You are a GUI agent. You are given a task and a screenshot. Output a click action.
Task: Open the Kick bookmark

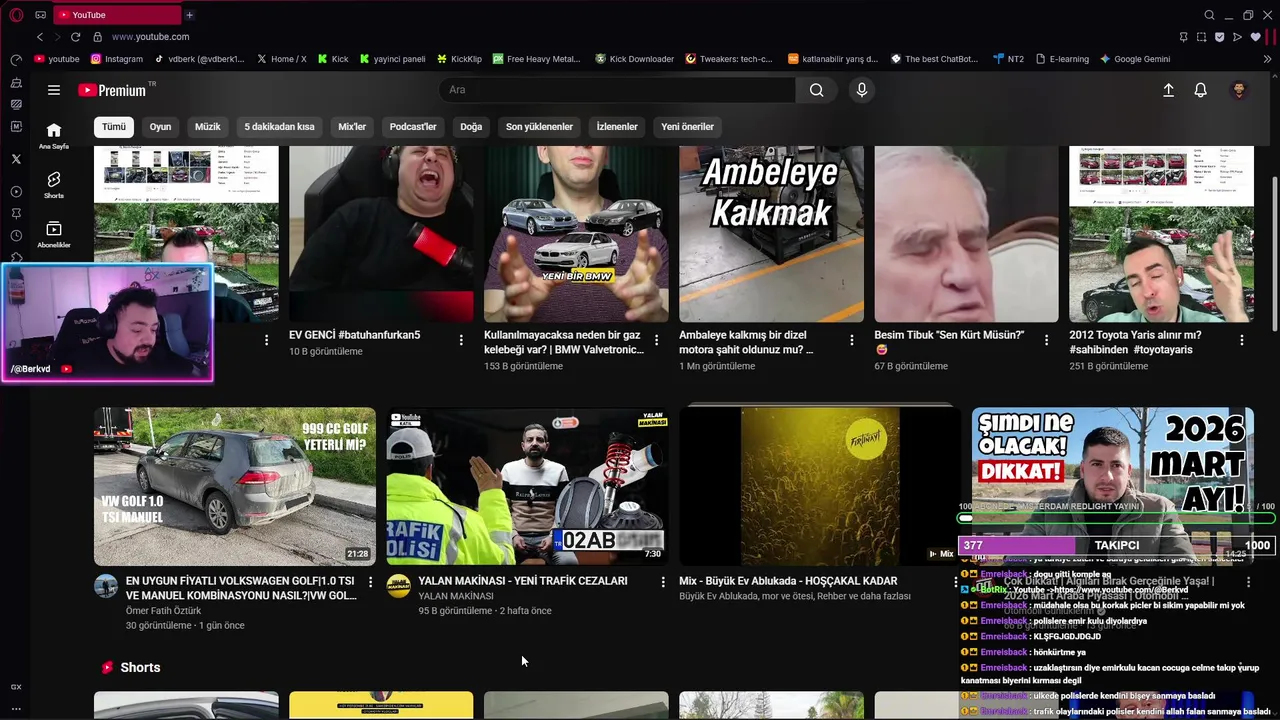(333, 59)
